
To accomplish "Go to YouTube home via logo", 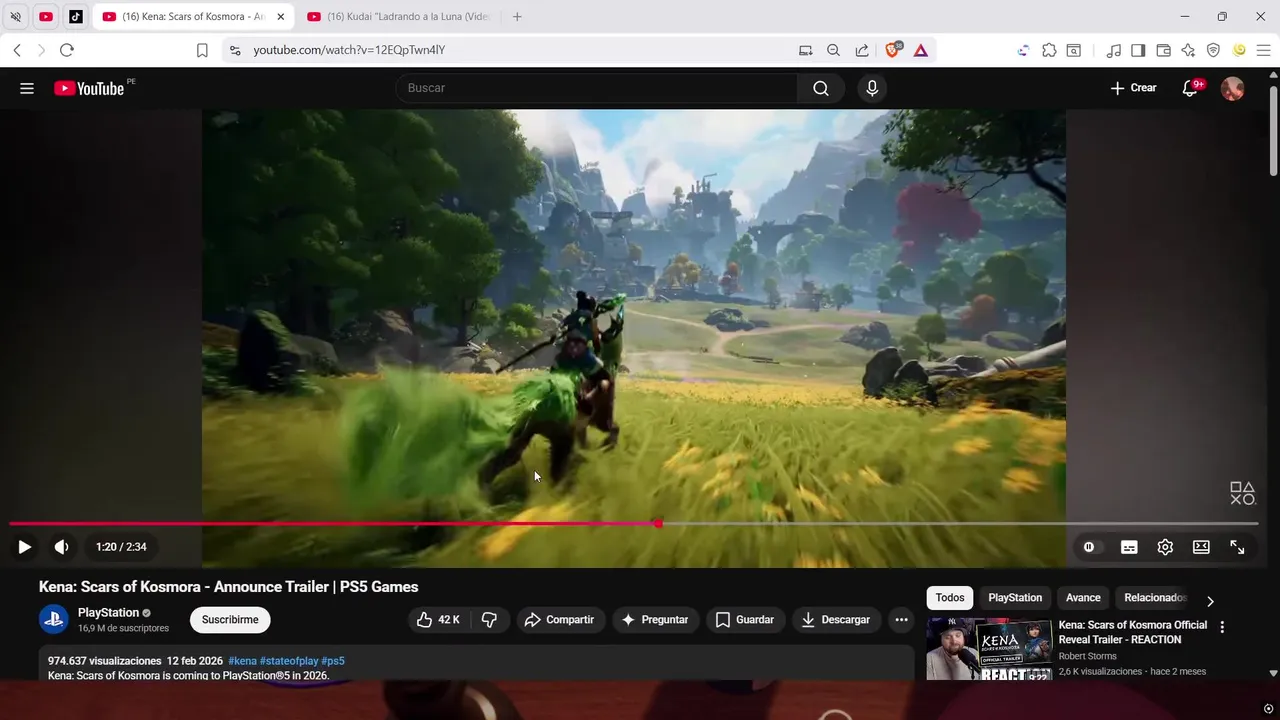I will pyautogui.click(x=90, y=88).
